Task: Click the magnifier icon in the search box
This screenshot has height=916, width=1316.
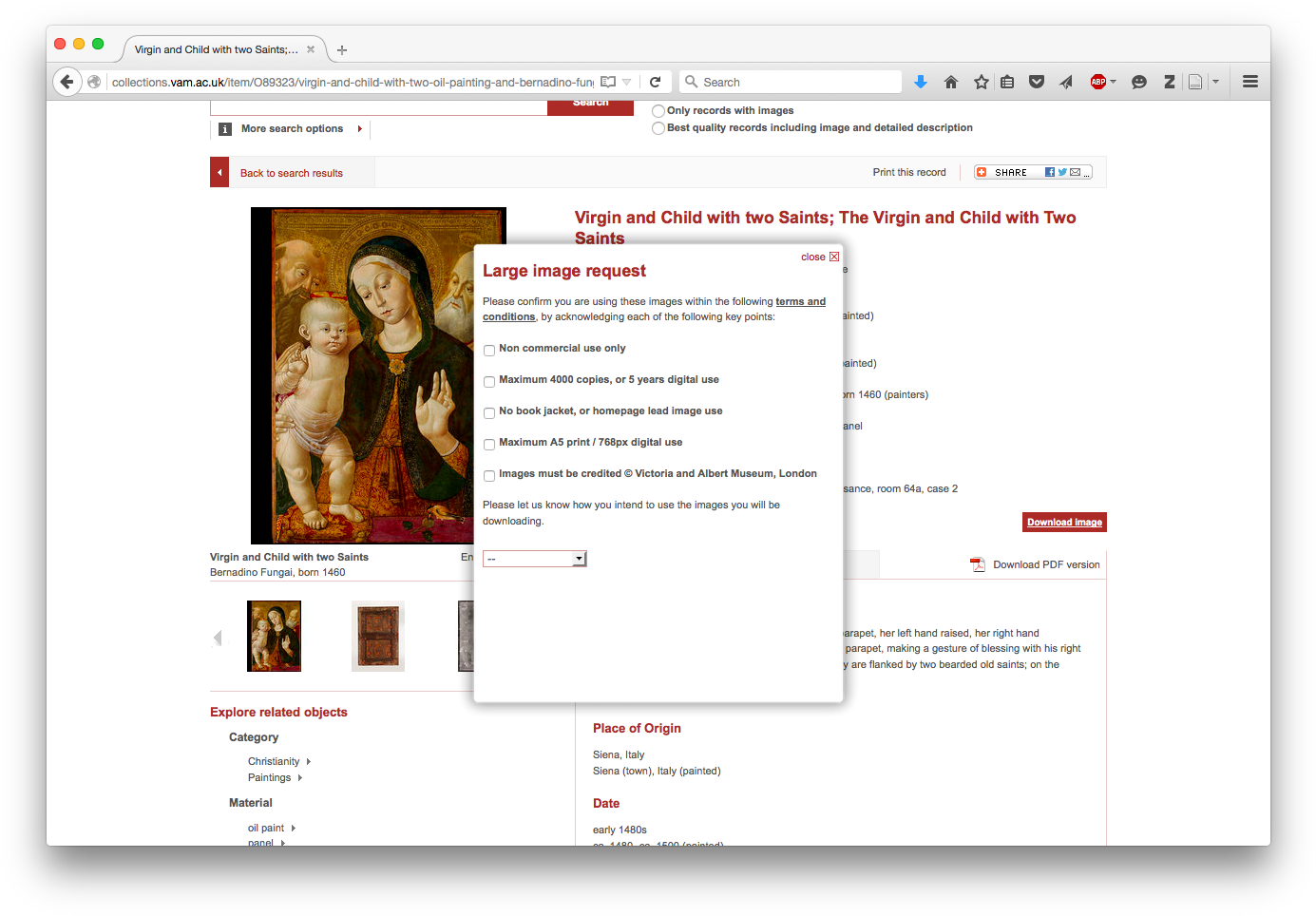Action: click(x=692, y=82)
